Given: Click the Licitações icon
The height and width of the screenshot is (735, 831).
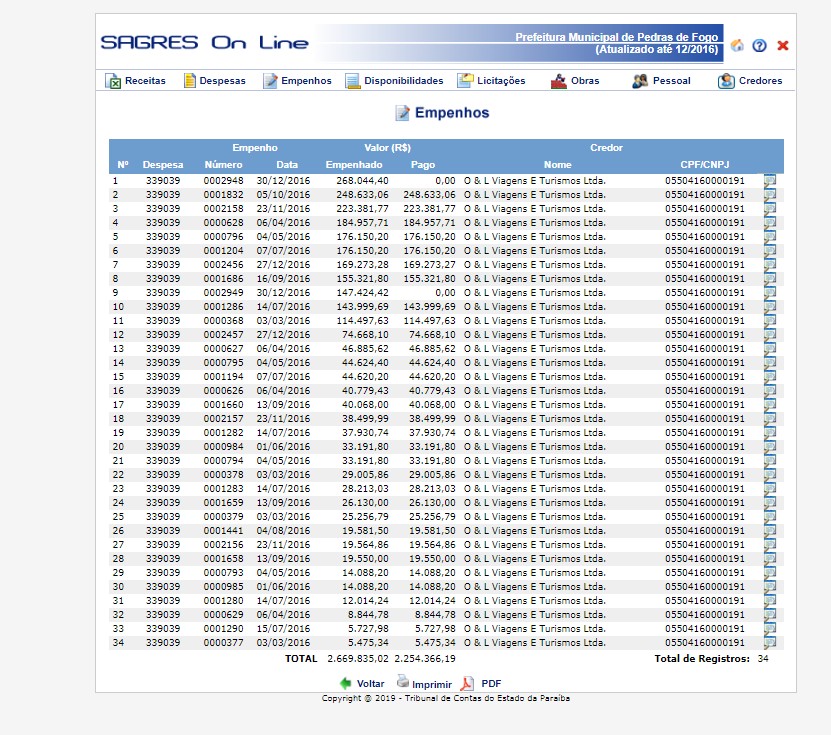Looking at the screenshot, I should (x=465, y=80).
